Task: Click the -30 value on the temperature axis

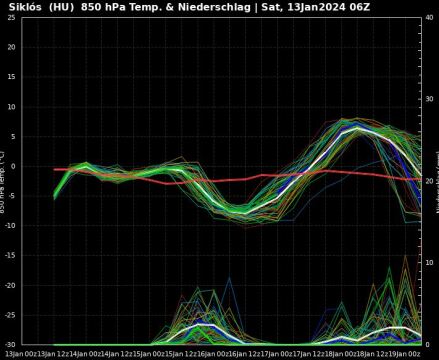Action: 10,345
